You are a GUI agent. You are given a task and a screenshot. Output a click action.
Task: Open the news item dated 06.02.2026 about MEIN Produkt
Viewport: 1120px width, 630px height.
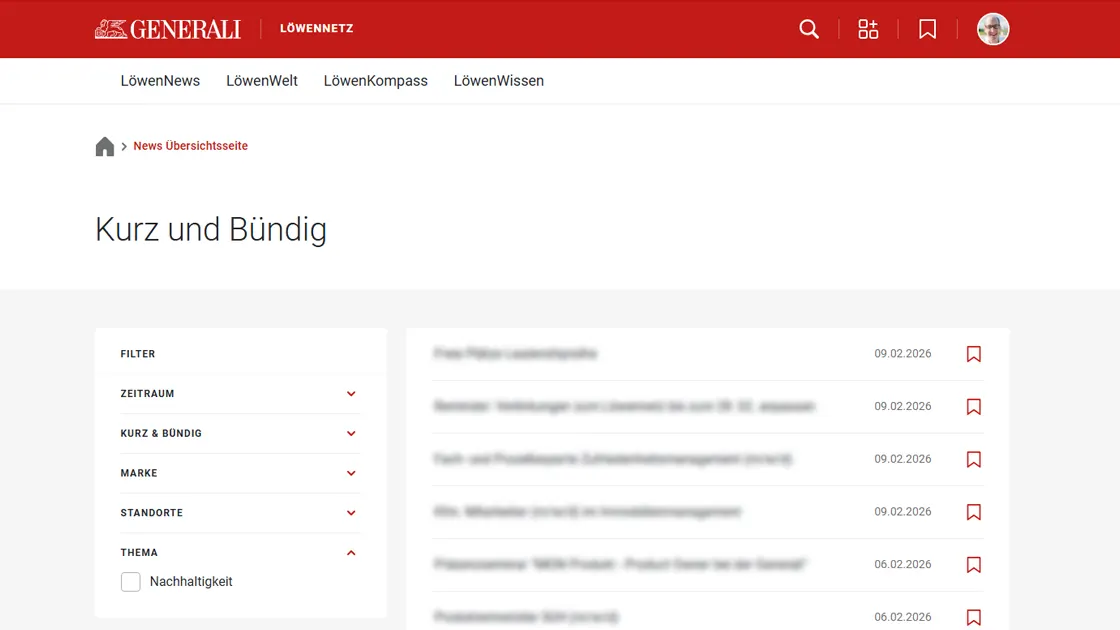(x=620, y=564)
